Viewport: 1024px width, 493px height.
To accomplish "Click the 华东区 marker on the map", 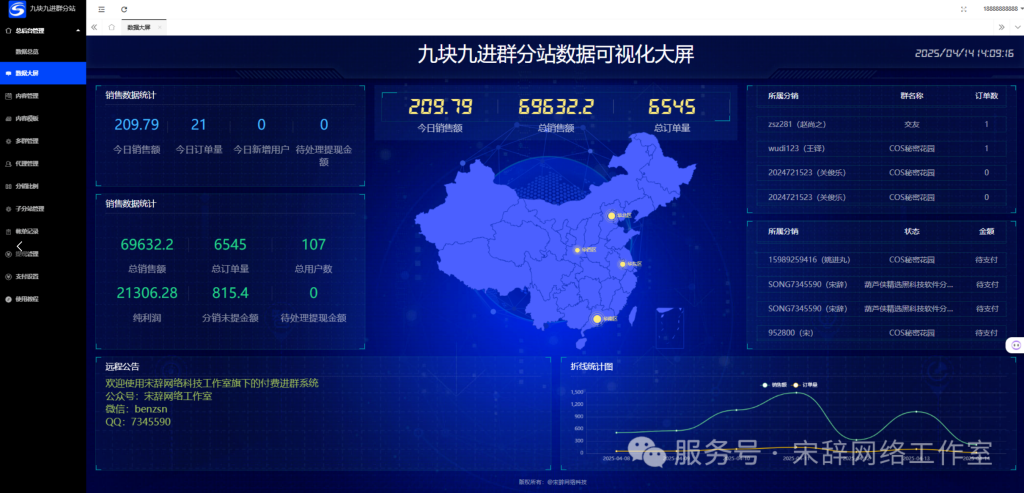I will click(623, 264).
